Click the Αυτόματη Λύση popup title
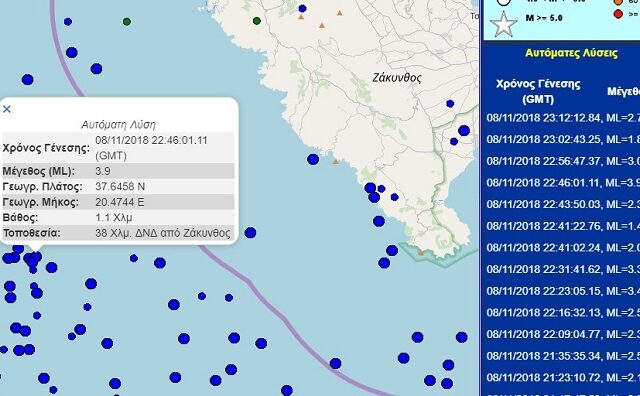Image resolution: width=640 pixels, height=396 pixels. click(x=118, y=125)
